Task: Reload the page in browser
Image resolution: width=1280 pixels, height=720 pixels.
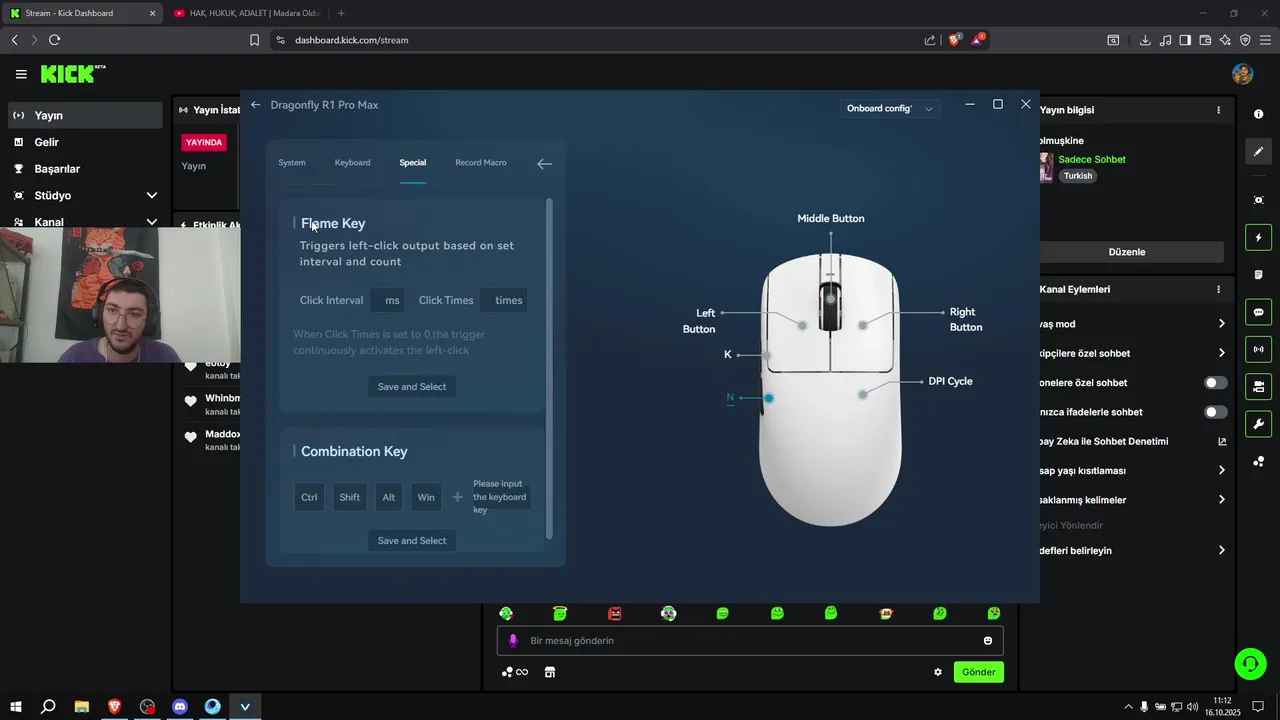Action: [x=54, y=40]
